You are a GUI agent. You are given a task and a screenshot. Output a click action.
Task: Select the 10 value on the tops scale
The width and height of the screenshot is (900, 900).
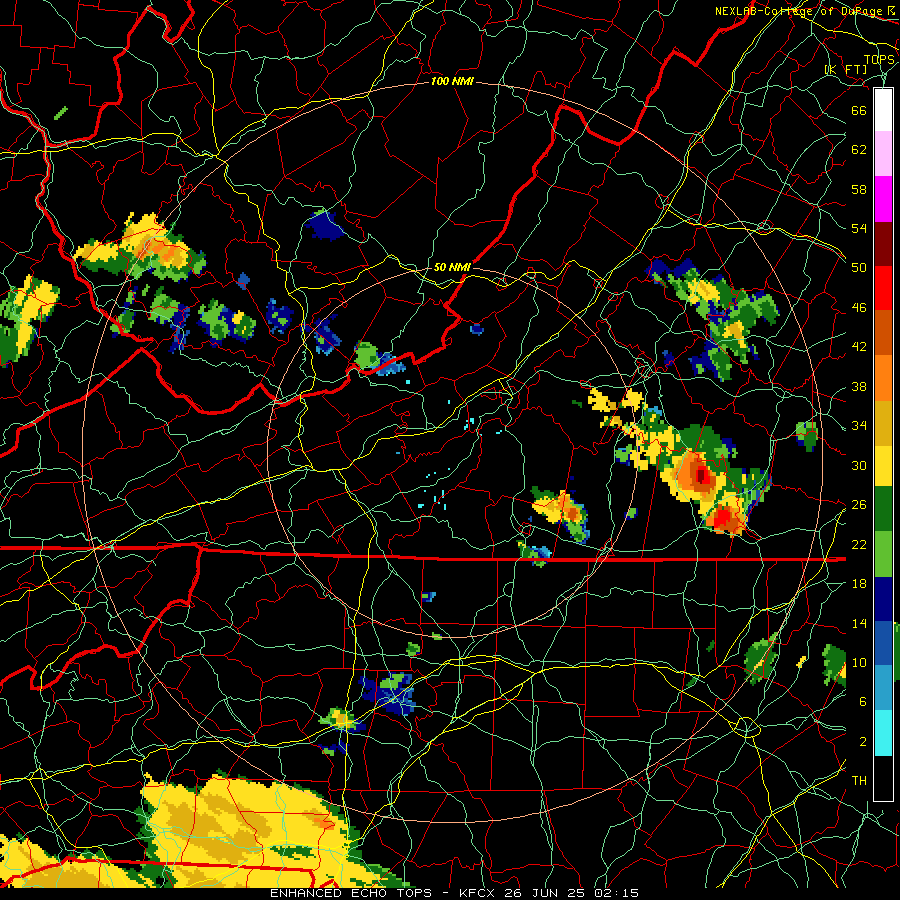pos(859,662)
